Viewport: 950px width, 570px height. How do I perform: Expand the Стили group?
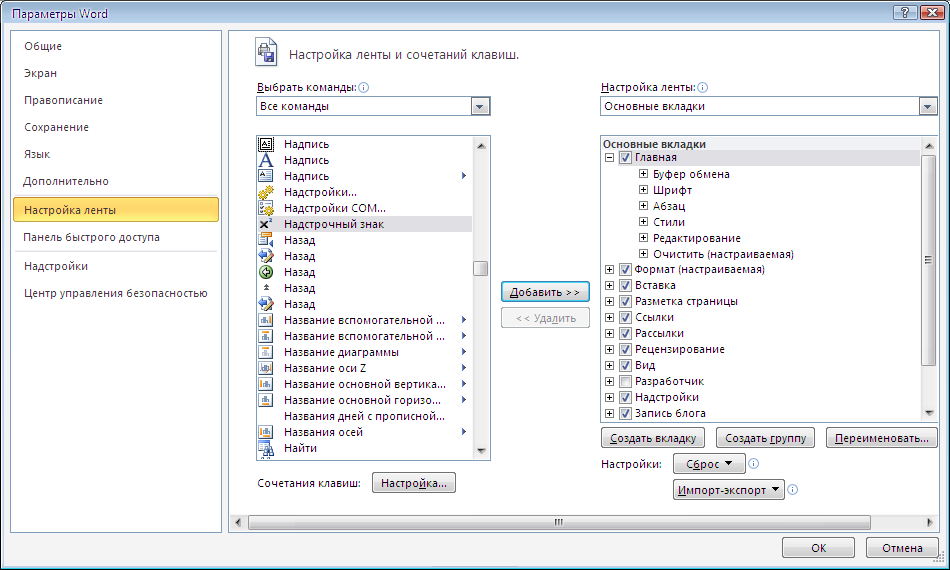pos(643,222)
